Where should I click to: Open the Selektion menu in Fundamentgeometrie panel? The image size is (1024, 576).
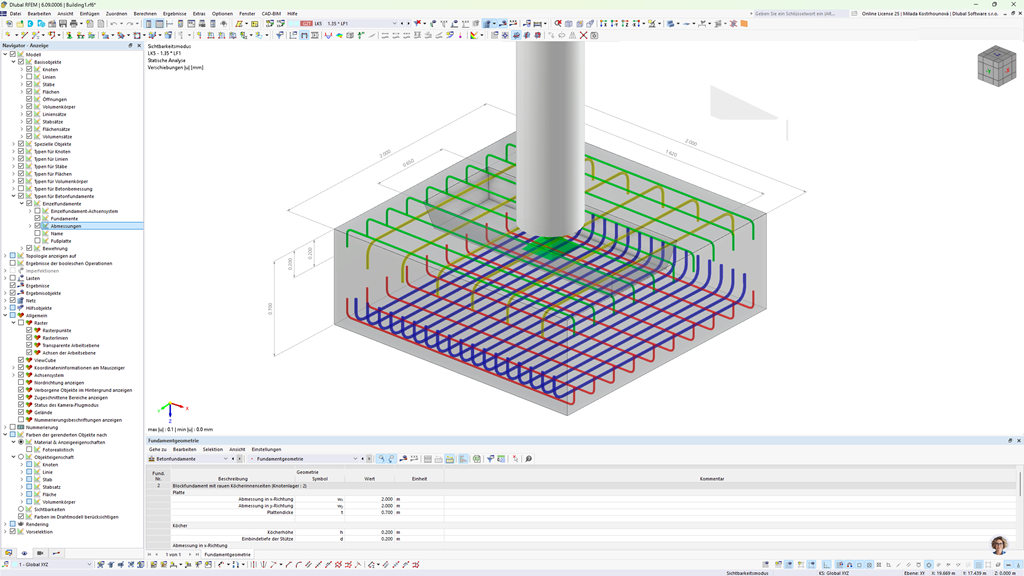pyautogui.click(x=211, y=449)
